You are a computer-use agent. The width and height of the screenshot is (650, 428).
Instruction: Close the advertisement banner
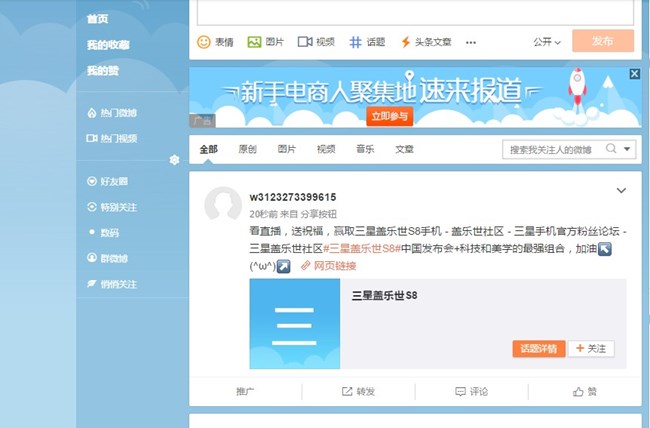click(x=634, y=74)
